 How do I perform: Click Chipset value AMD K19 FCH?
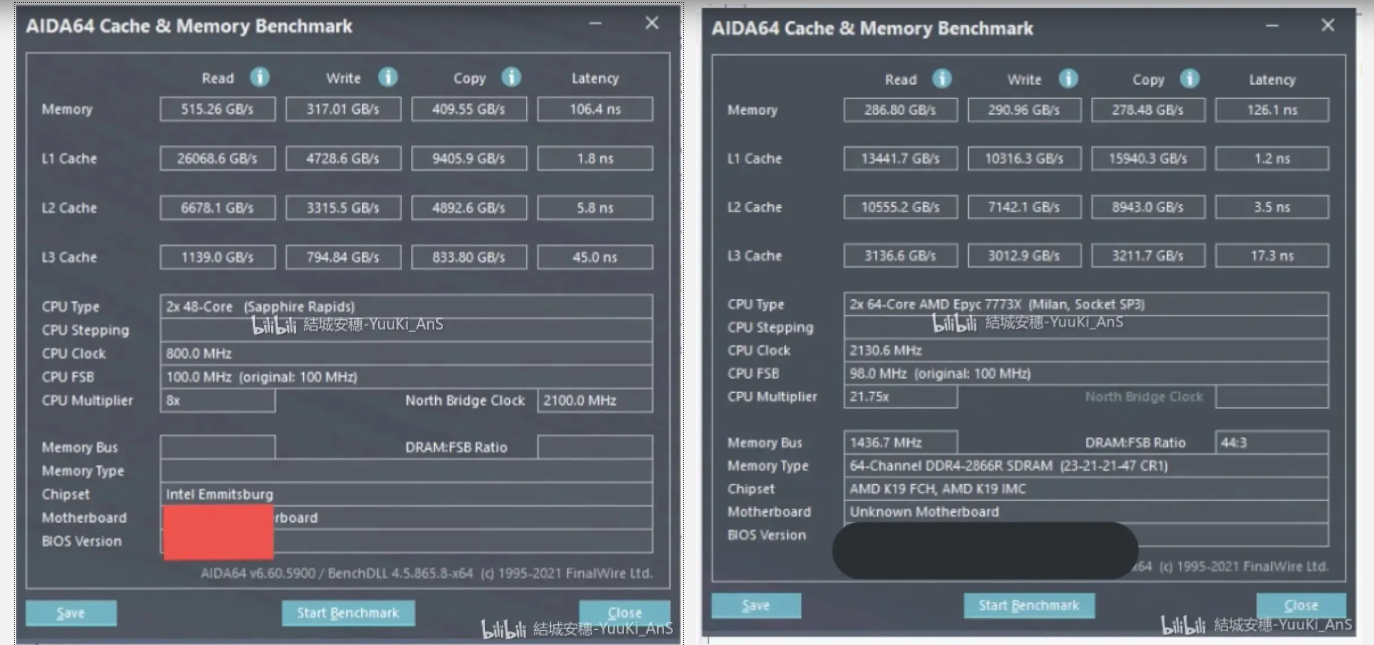(1086, 488)
